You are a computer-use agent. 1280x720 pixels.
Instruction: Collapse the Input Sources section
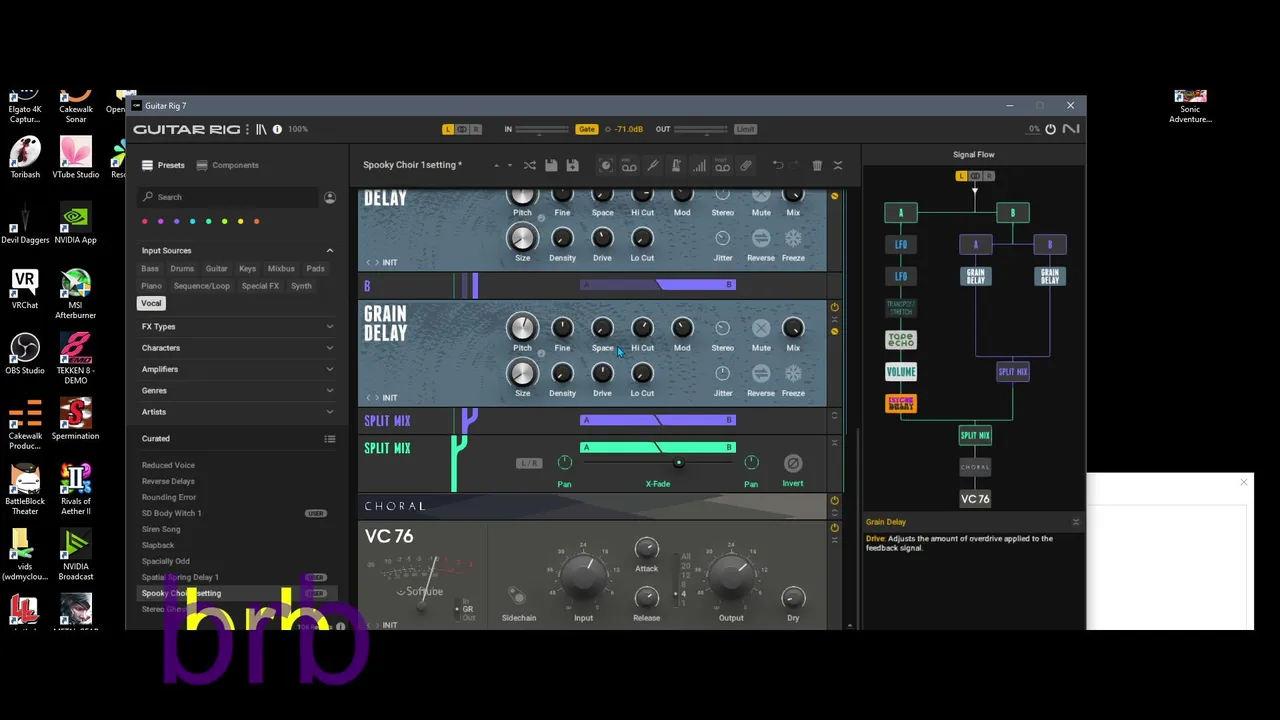point(330,251)
